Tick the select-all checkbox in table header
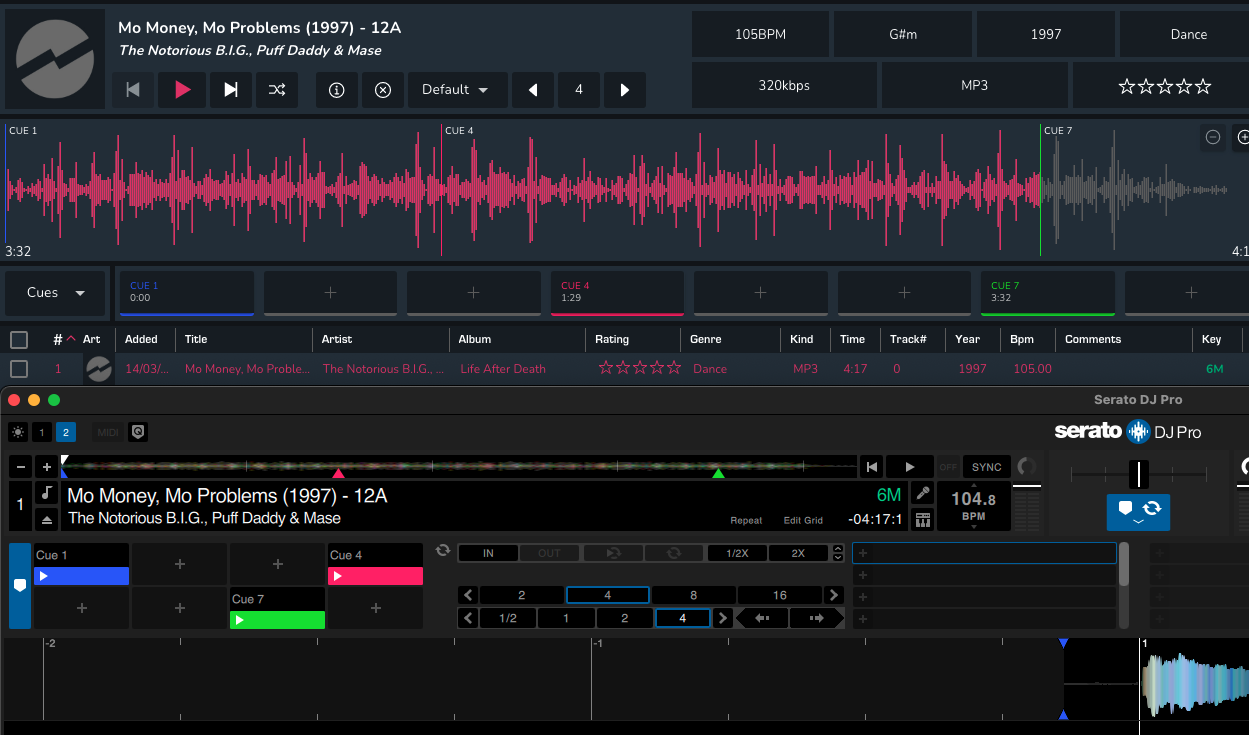This screenshot has width=1249, height=735. coord(19,340)
